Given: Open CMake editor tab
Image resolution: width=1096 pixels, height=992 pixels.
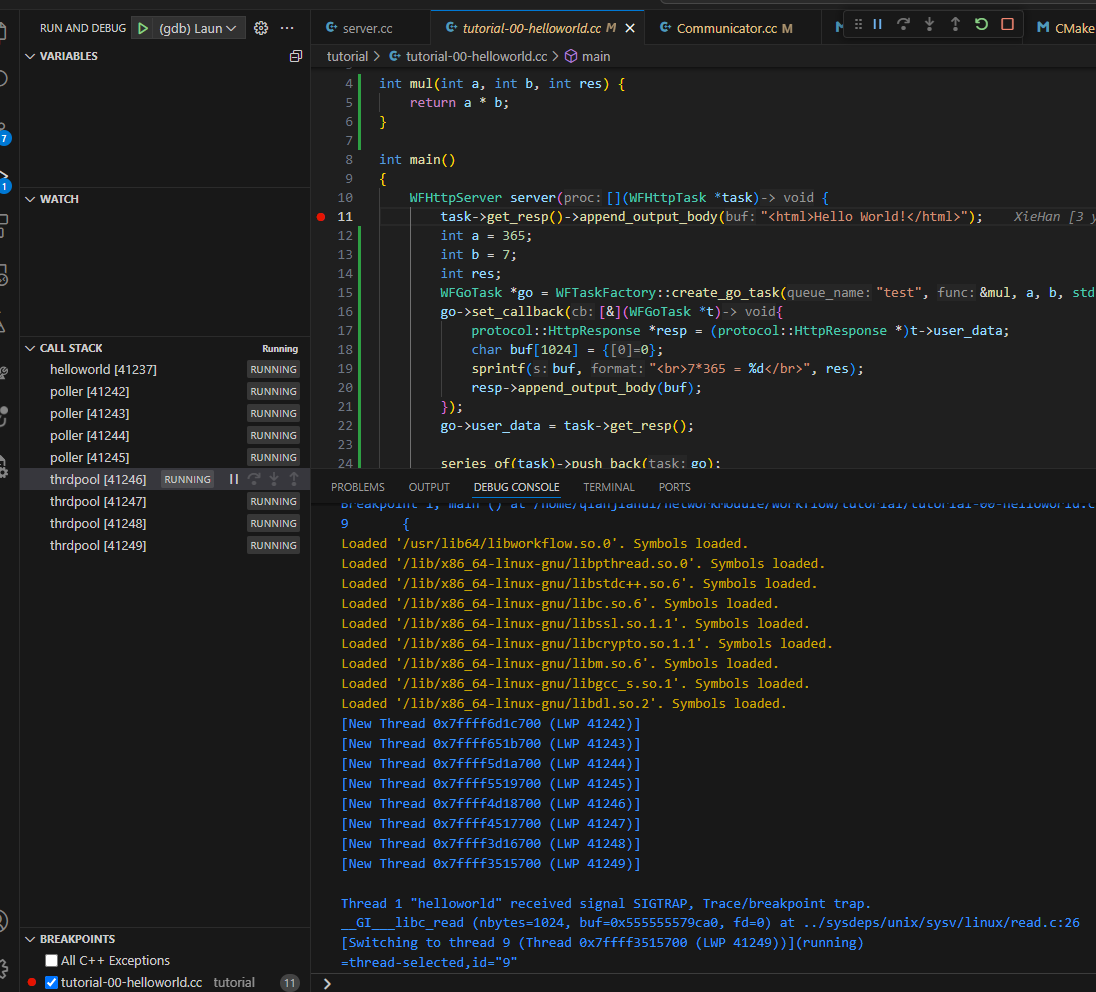Looking at the screenshot, I should 1064,29.
